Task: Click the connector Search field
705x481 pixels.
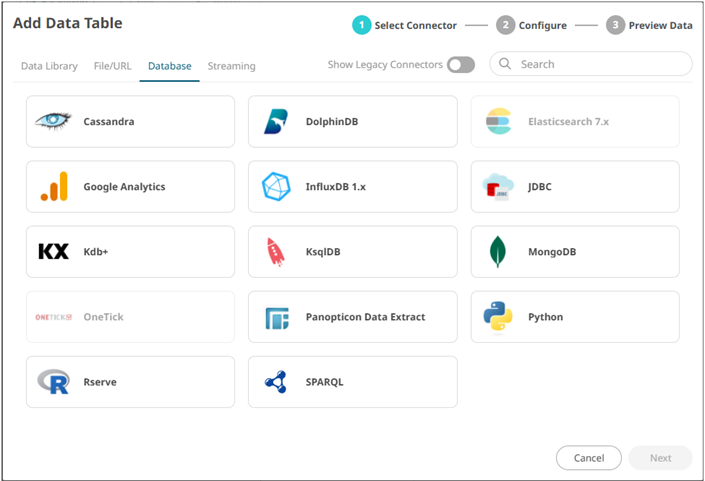Action: click(600, 64)
